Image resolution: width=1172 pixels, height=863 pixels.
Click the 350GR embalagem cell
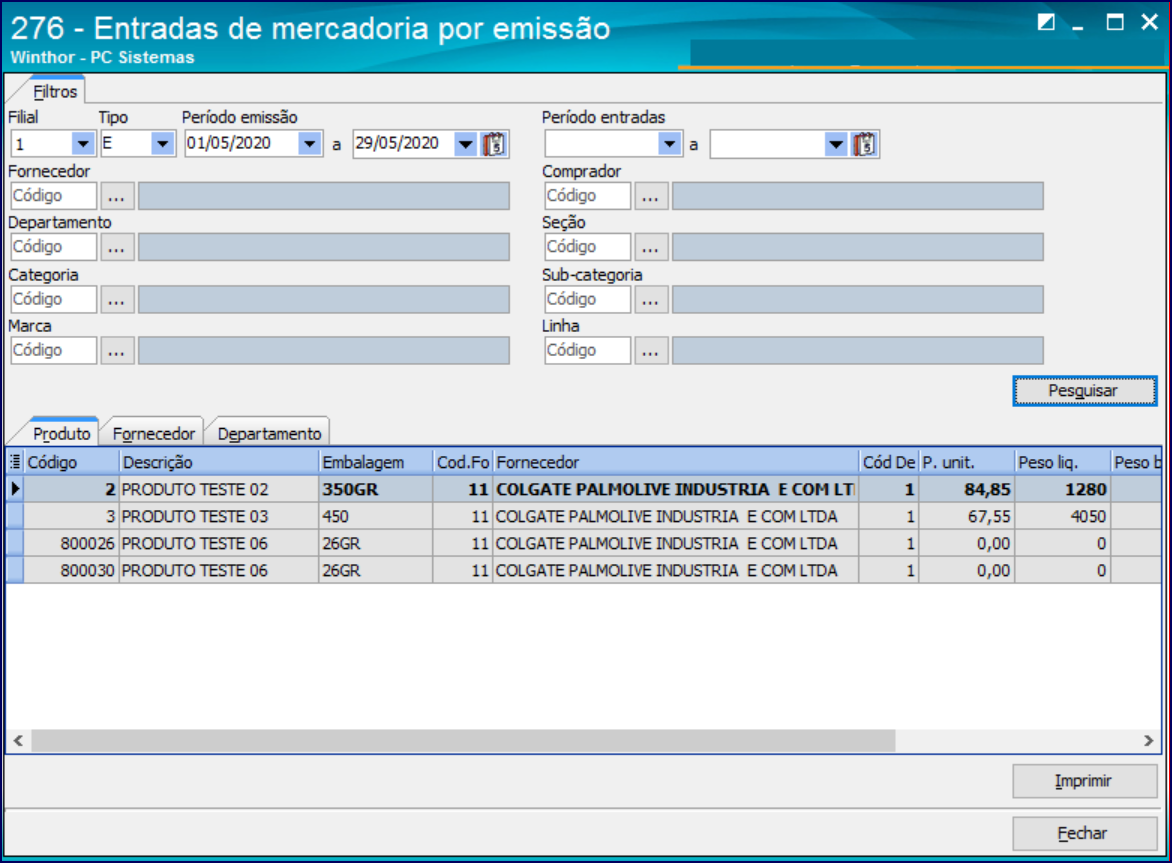click(376, 489)
